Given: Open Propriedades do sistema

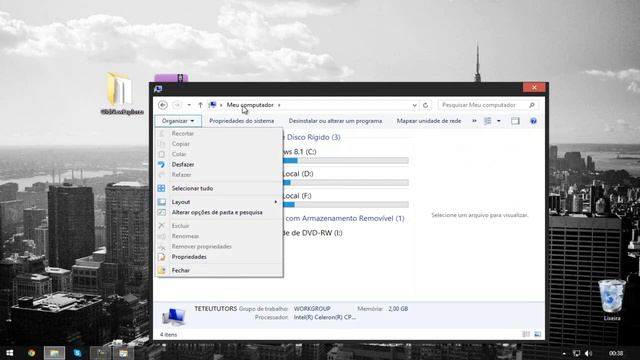Looking at the screenshot, I should pyautogui.click(x=242, y=121).
